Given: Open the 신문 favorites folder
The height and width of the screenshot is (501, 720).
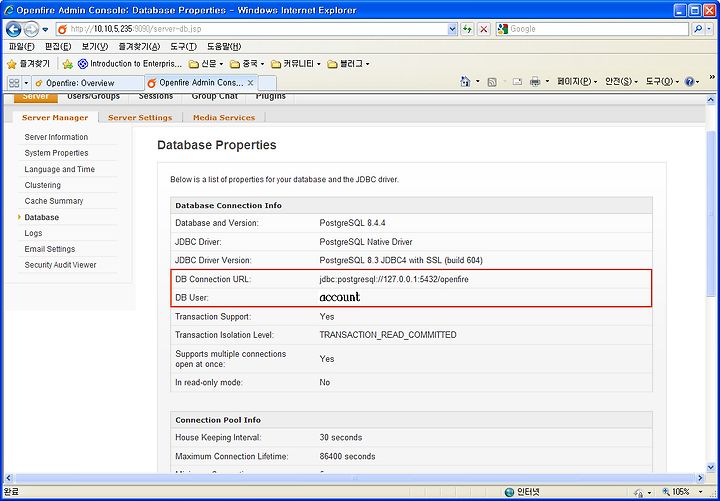Looking at the screenshot, I should click(206, 64).
